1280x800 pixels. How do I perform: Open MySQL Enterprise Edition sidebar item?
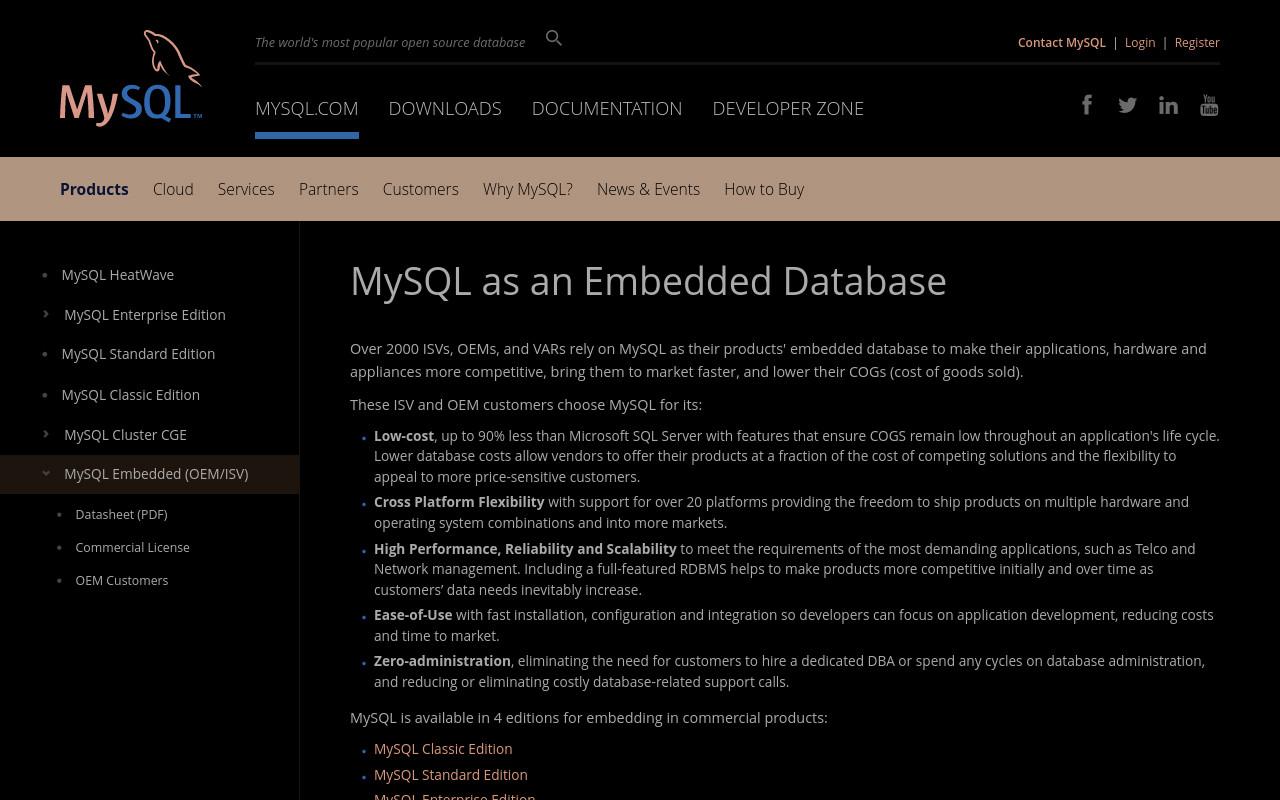145,314
